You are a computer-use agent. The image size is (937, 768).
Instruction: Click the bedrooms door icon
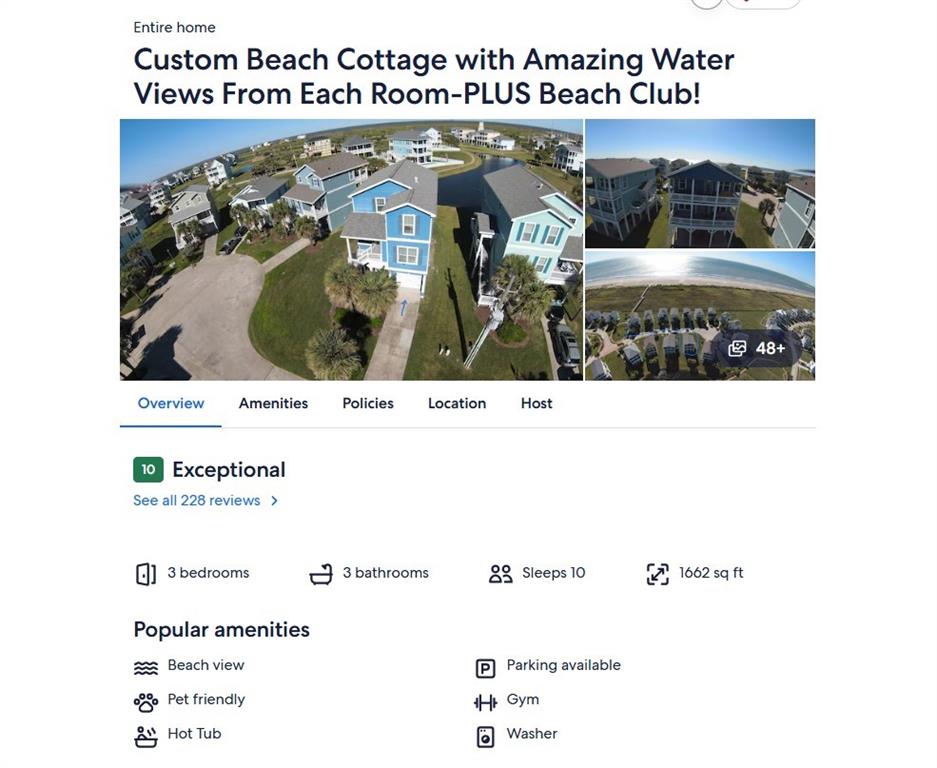pyautogui.click(x=146, y=574)
